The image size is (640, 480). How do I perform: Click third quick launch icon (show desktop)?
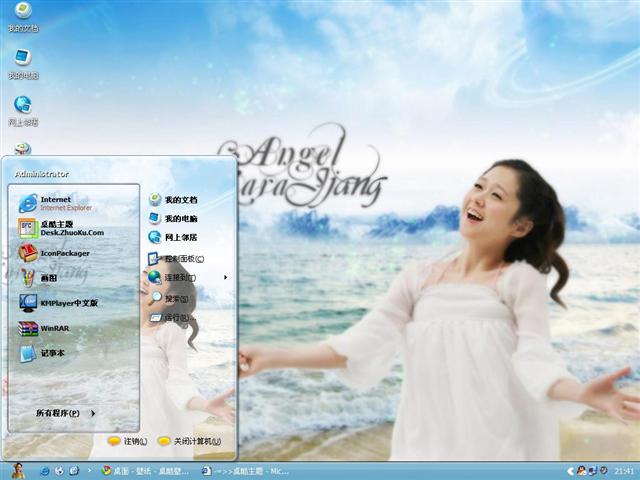tap(74, 471)
